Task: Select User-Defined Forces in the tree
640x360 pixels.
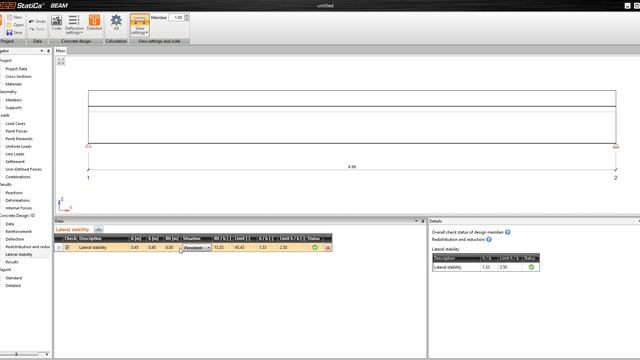Action: click(x=24, y=169)
